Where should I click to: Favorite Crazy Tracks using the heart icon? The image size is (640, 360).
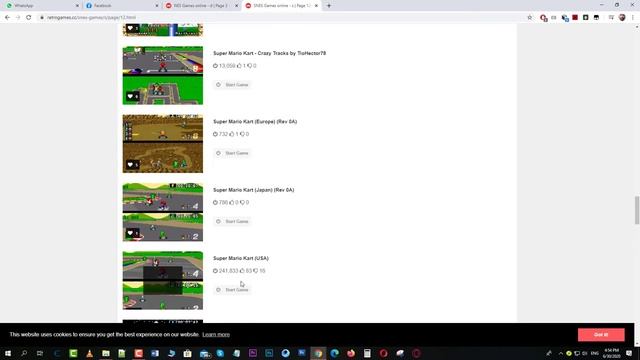[130, 96]
